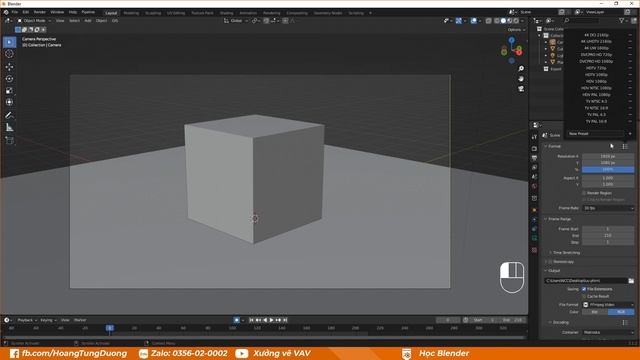Open the Tool properties tab icon

534,137
